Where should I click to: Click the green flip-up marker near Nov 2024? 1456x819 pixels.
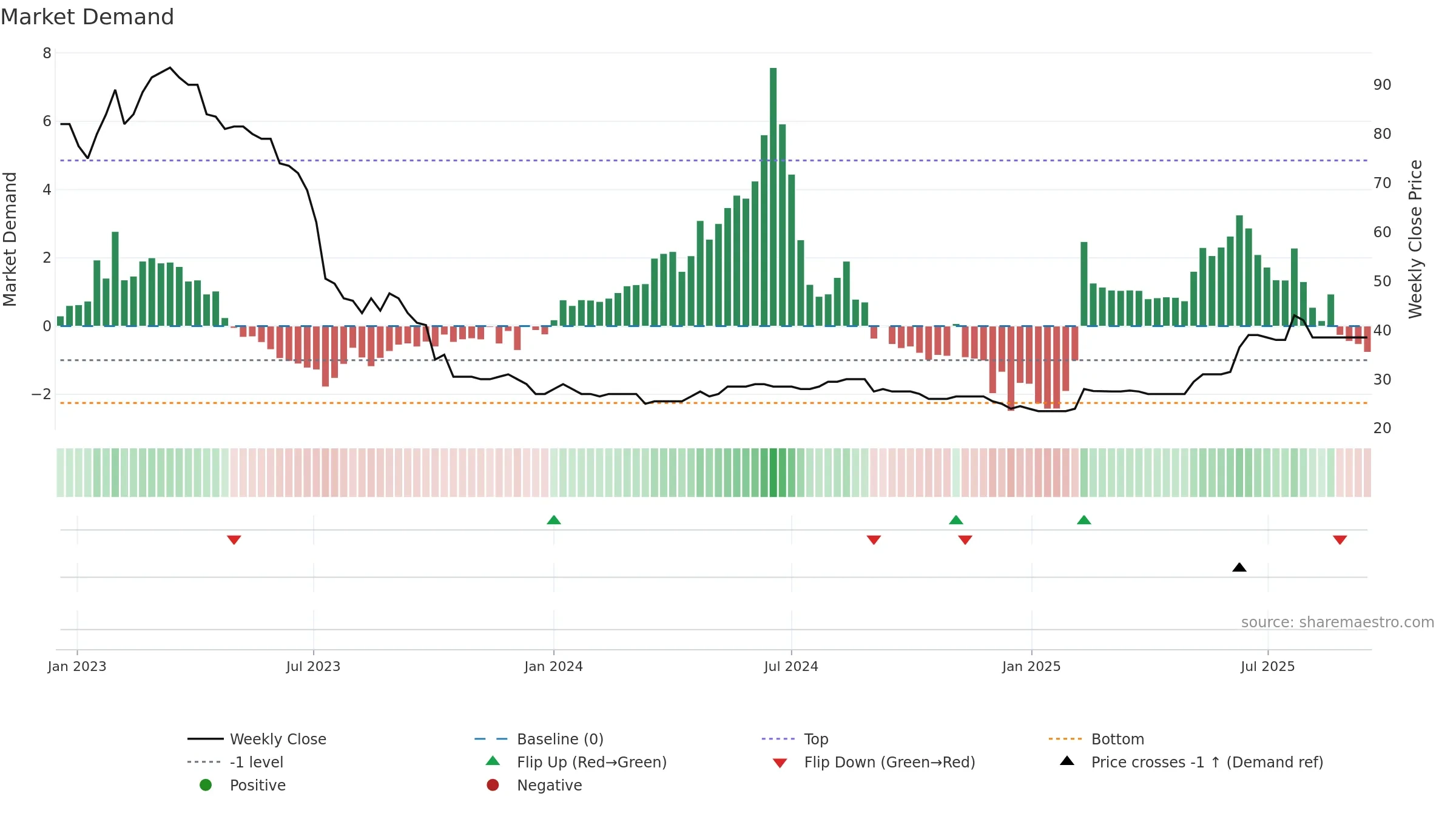point(956,520)
